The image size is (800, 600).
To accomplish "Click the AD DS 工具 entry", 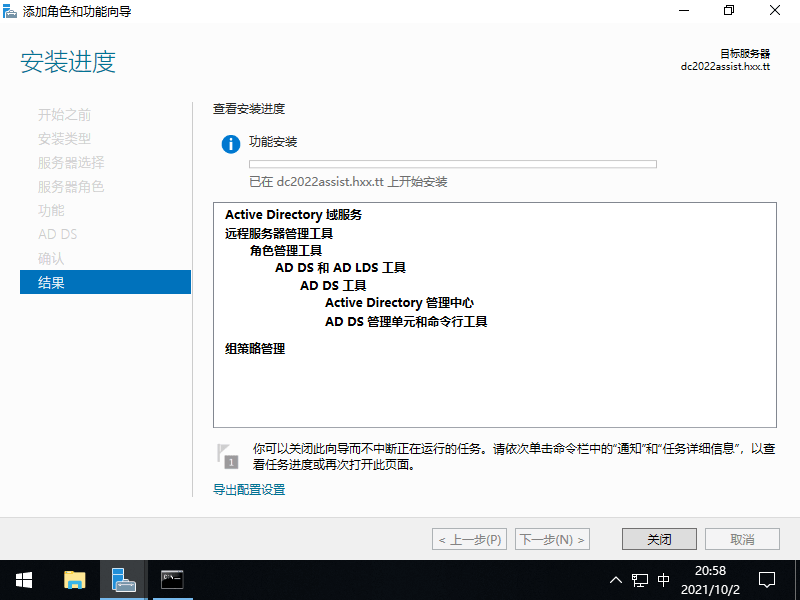I will pos(333,286).
